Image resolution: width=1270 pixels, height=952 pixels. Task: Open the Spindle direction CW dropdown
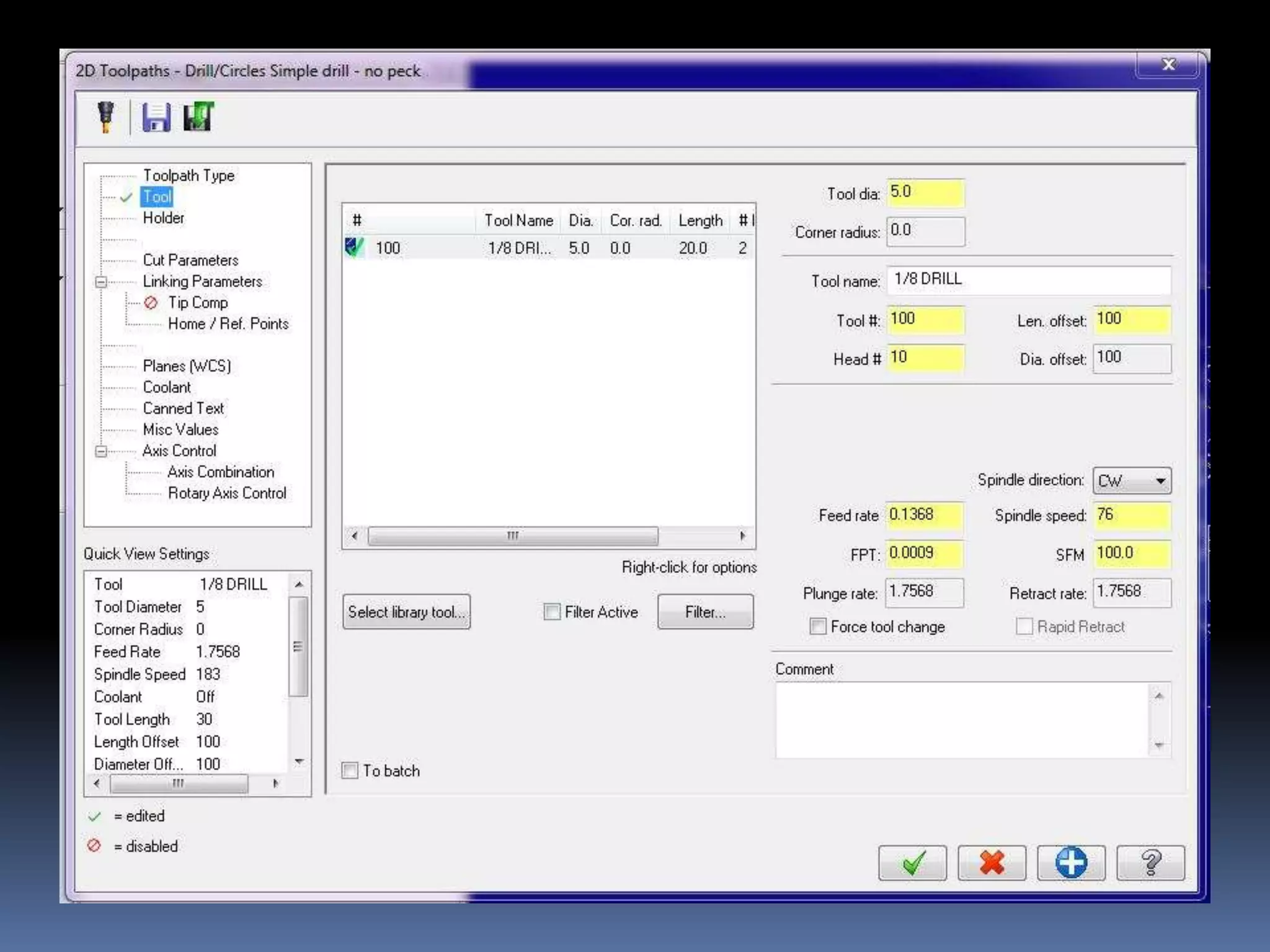(x=1132, y=480)
